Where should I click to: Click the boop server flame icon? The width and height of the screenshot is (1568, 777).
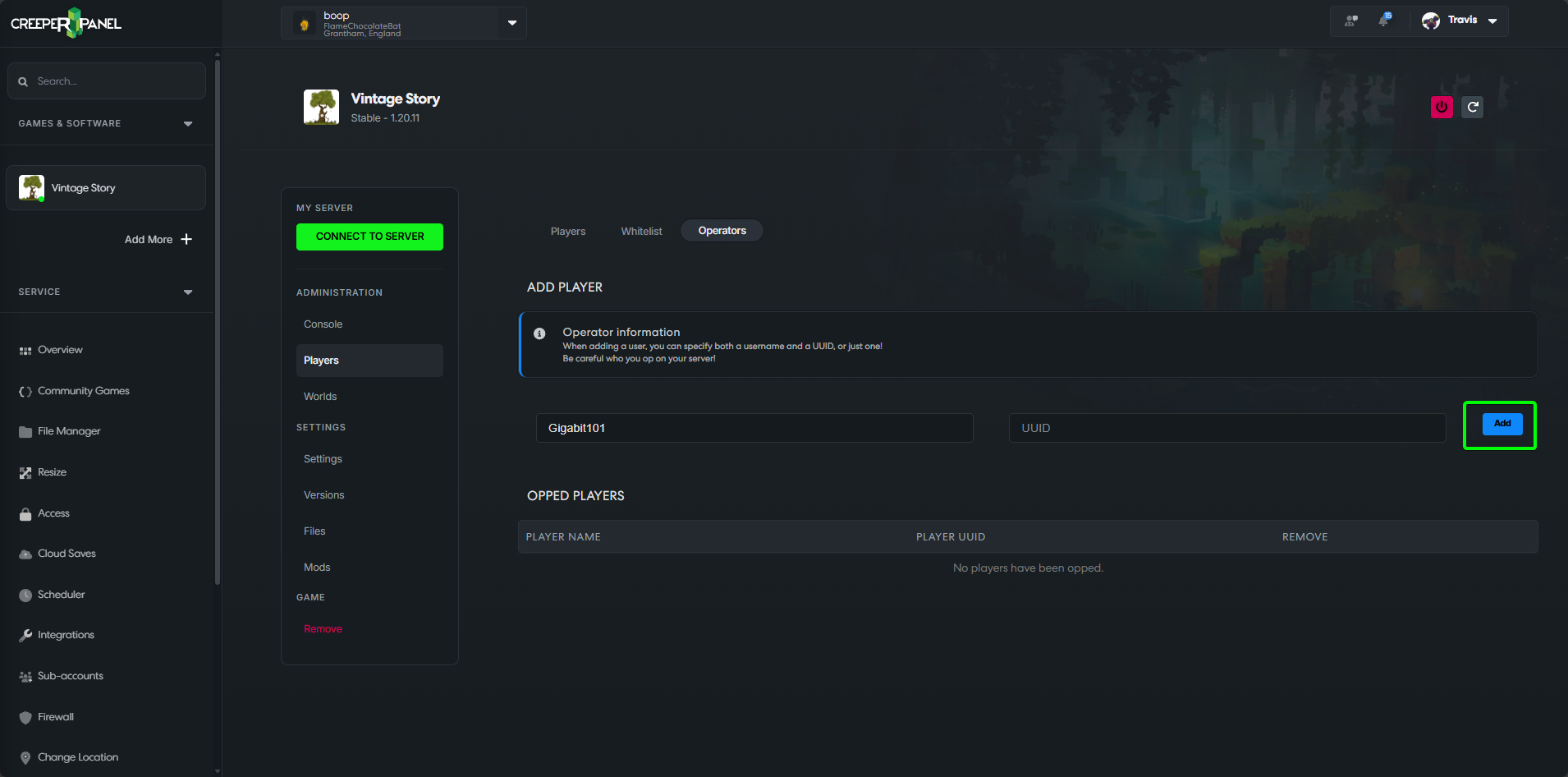point(305,25)
